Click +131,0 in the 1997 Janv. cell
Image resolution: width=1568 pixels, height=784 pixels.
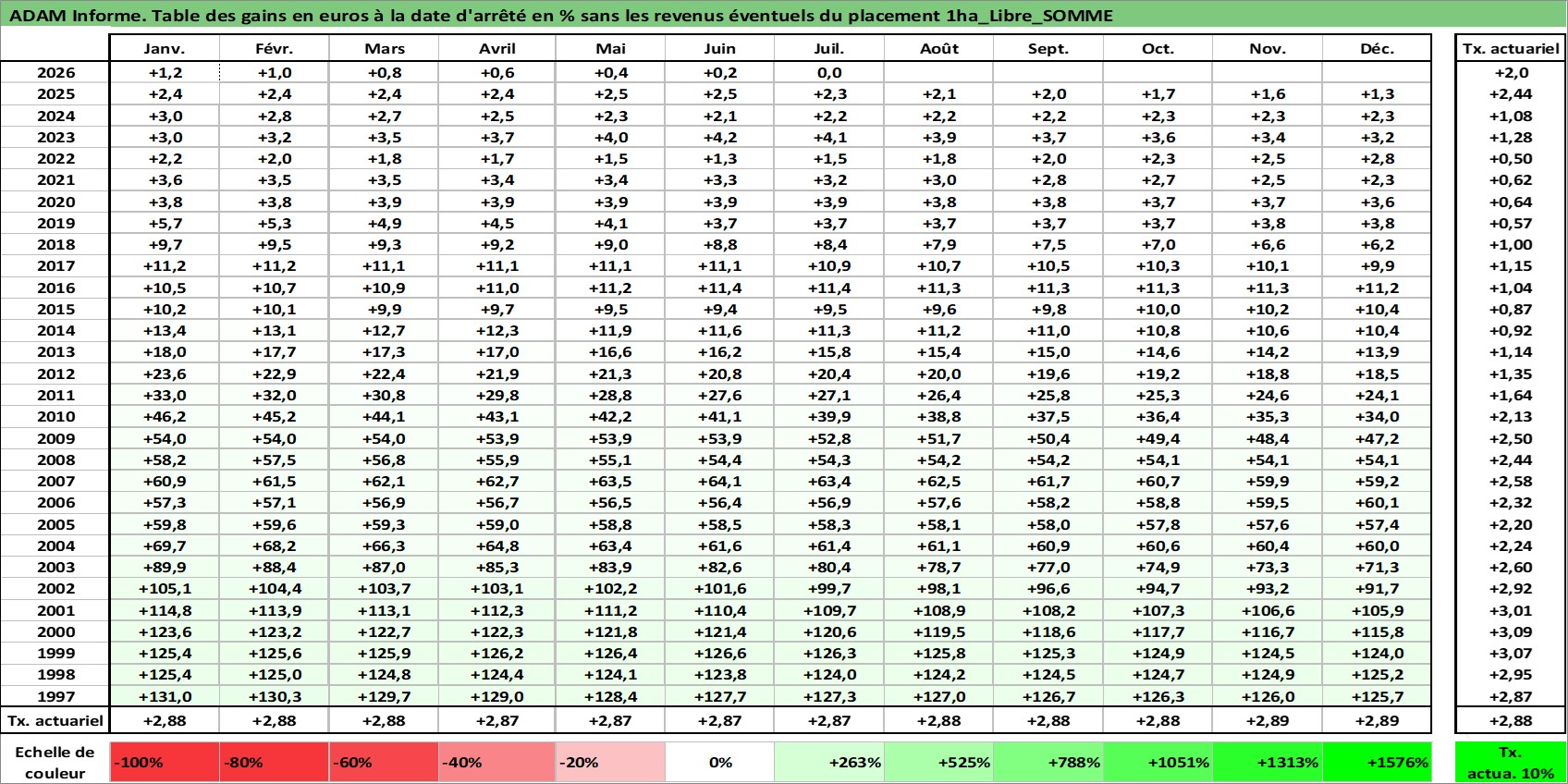pyautogui.click(x=165, y=696)
